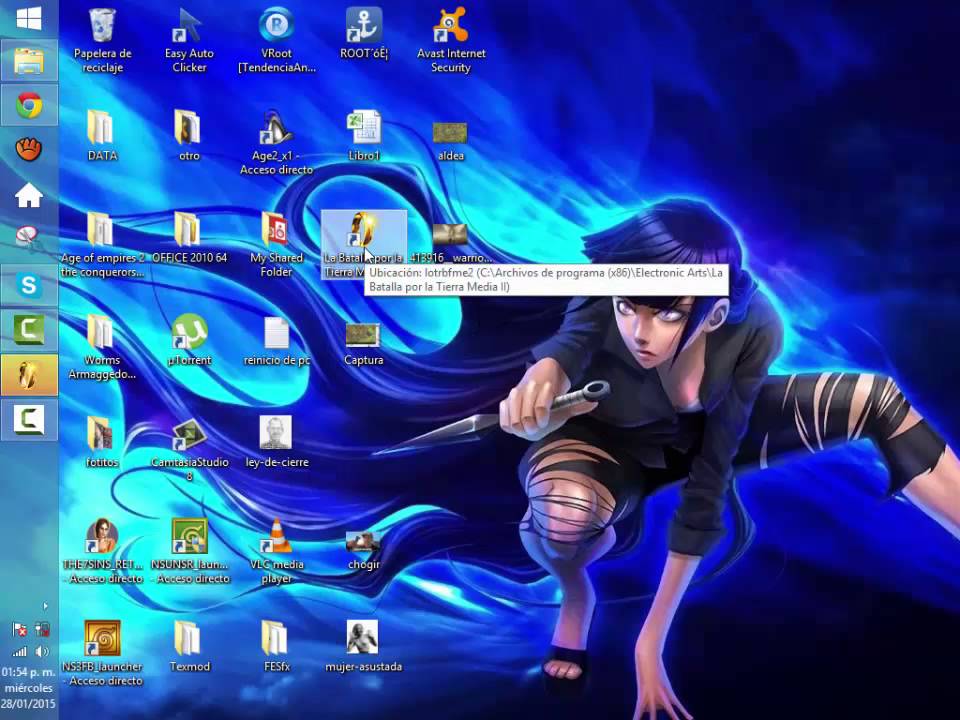
Task: Launch Google Chrome from the taskbar
Action: 29,105
